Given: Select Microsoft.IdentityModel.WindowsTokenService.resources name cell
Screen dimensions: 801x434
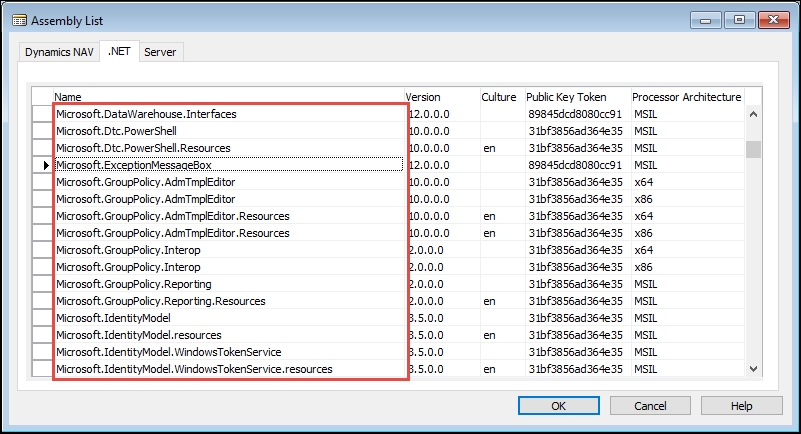Looking at the screenshot, I should coord(229,369).
